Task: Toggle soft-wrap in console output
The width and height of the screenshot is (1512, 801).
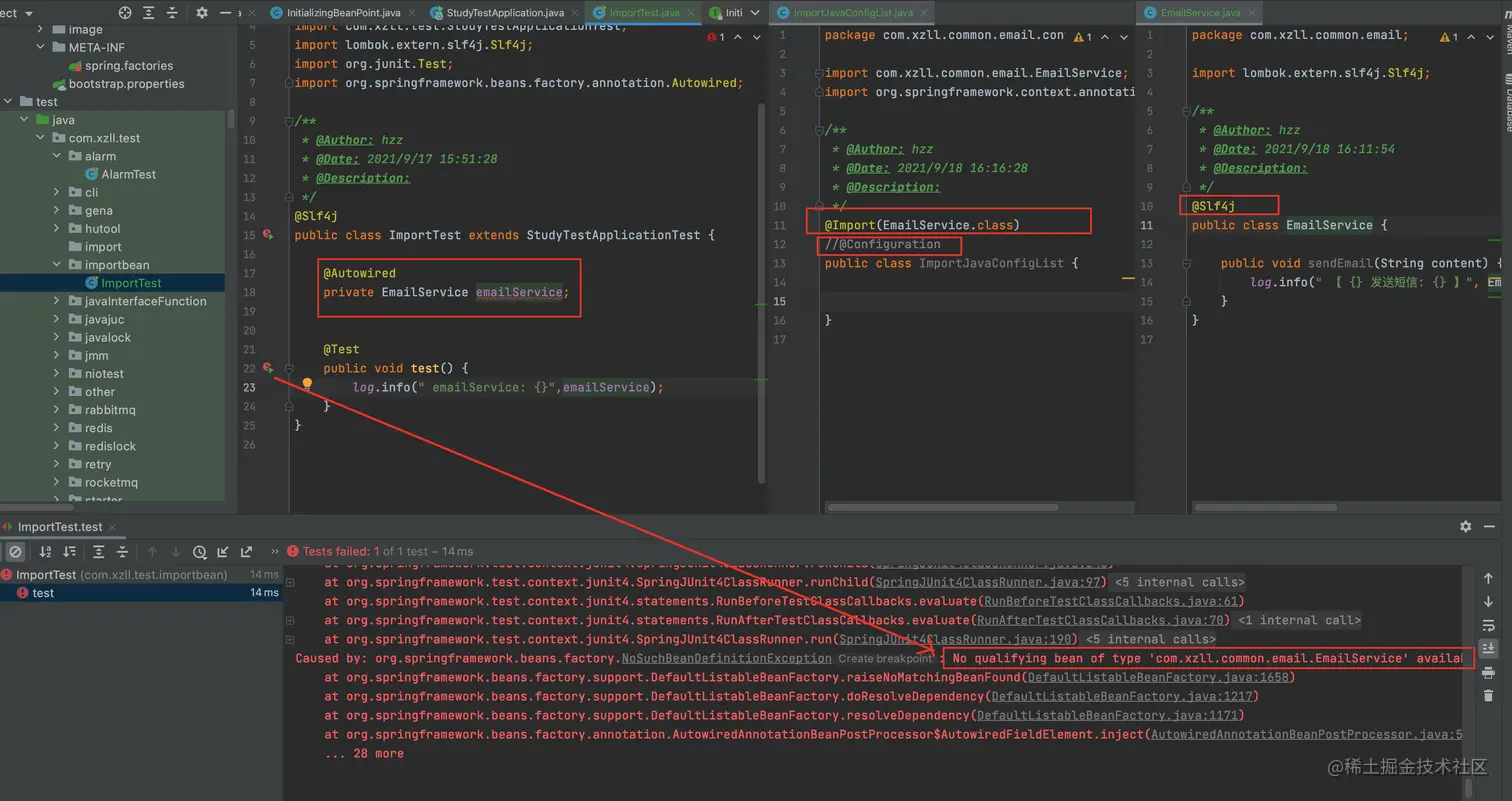Action: coord(1488,625)
